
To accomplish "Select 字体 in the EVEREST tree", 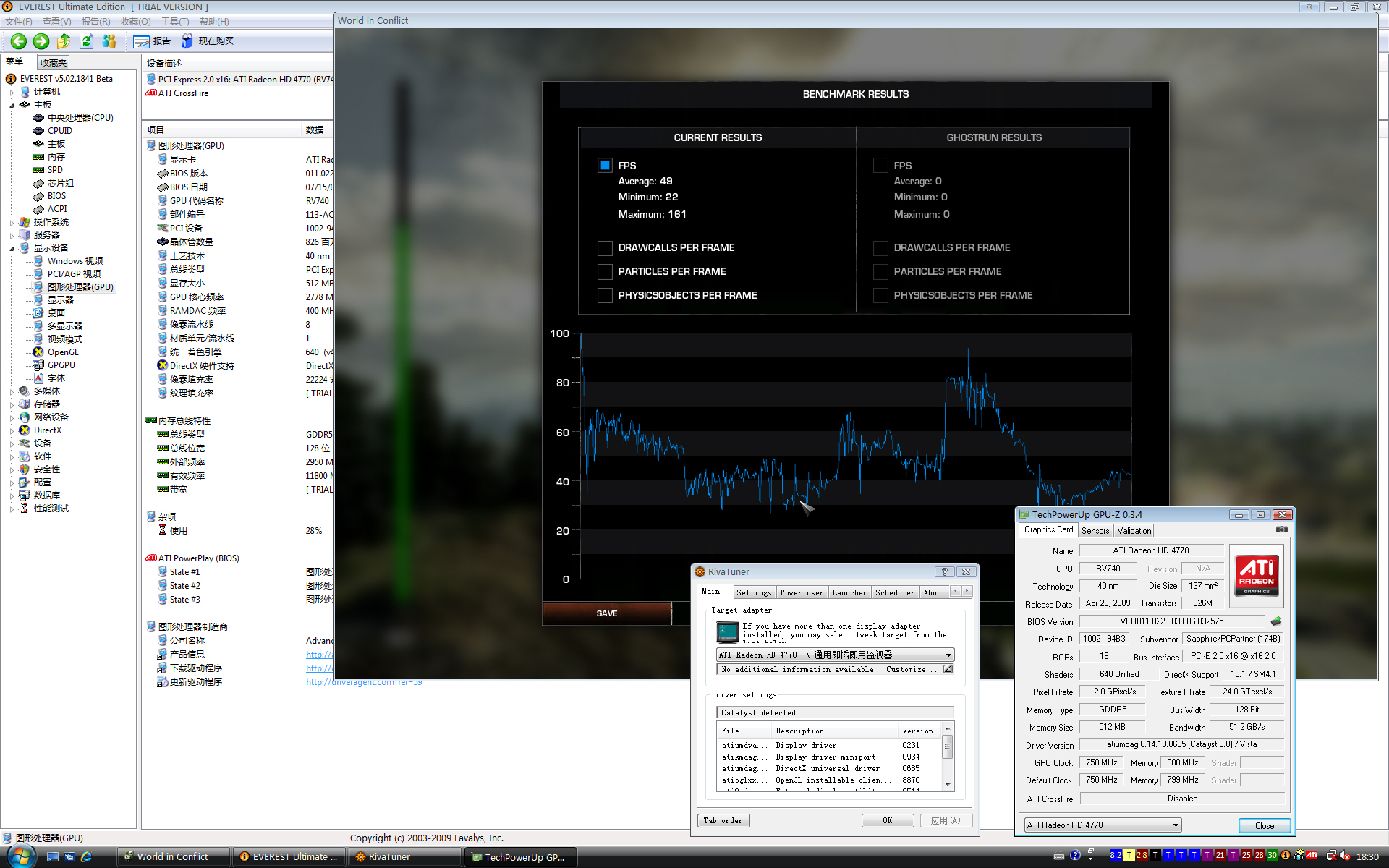I will (56, 378).
